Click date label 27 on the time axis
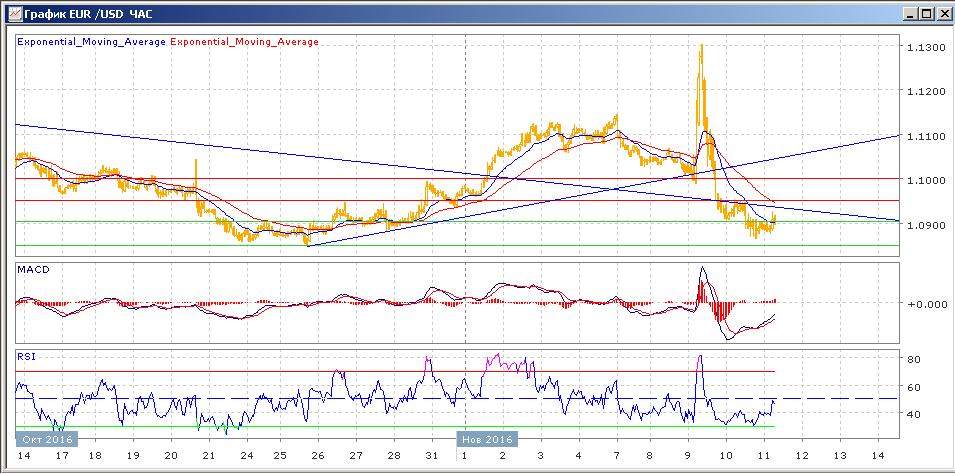The height and width of the screenshot is (474, 955). pos(356,456)
